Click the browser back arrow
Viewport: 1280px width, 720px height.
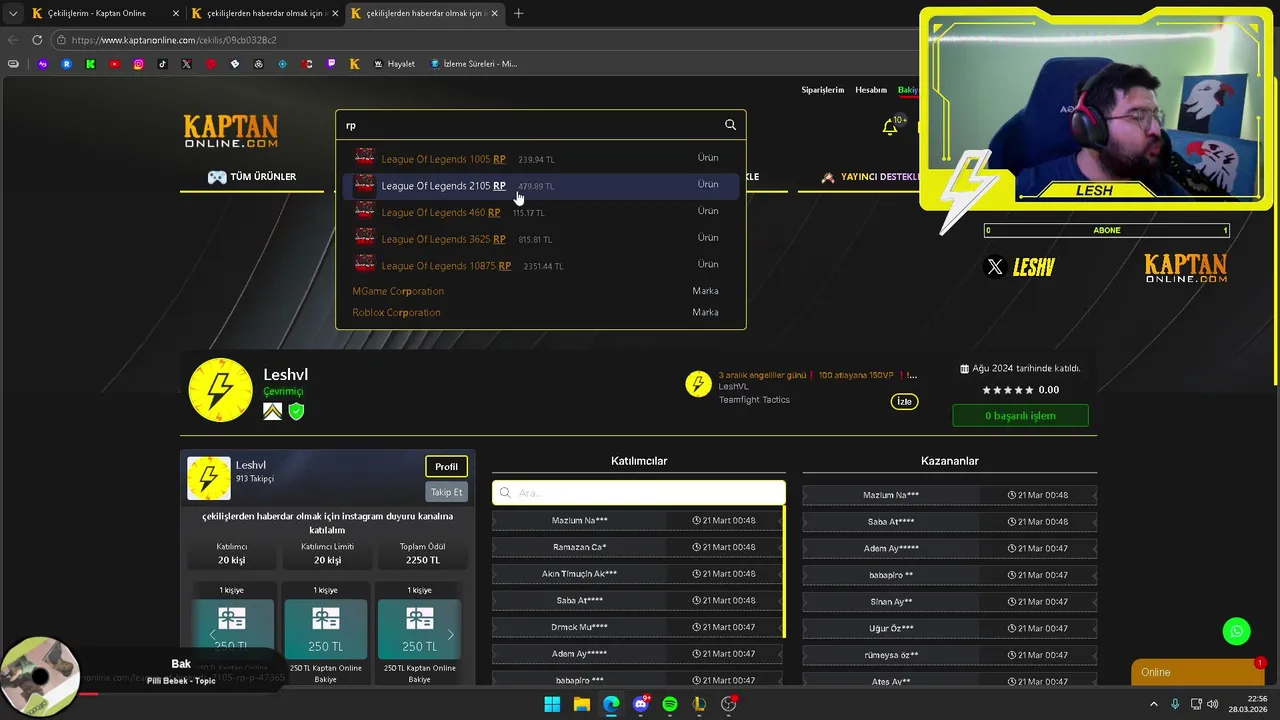click(13, 40)
